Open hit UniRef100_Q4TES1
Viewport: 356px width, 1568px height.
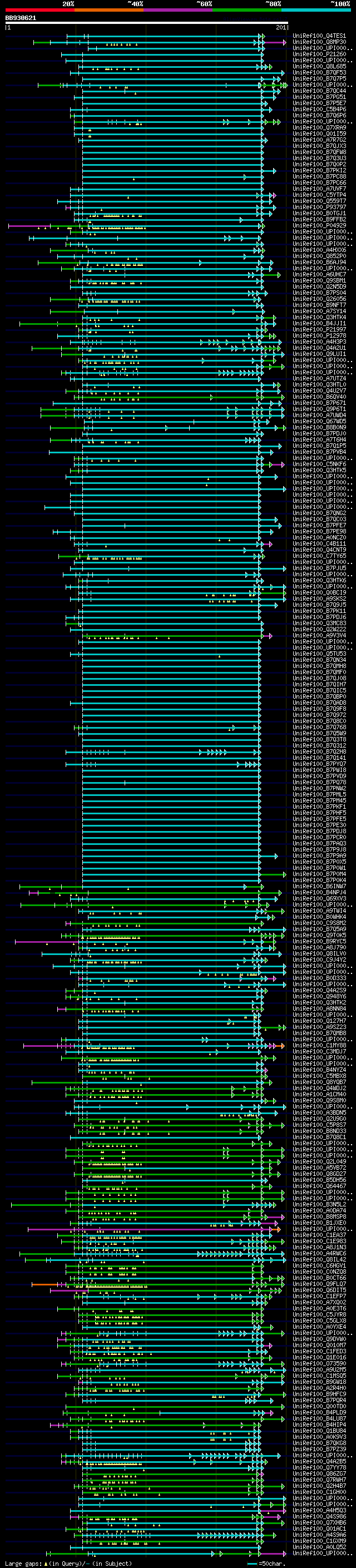coord(319,36)
